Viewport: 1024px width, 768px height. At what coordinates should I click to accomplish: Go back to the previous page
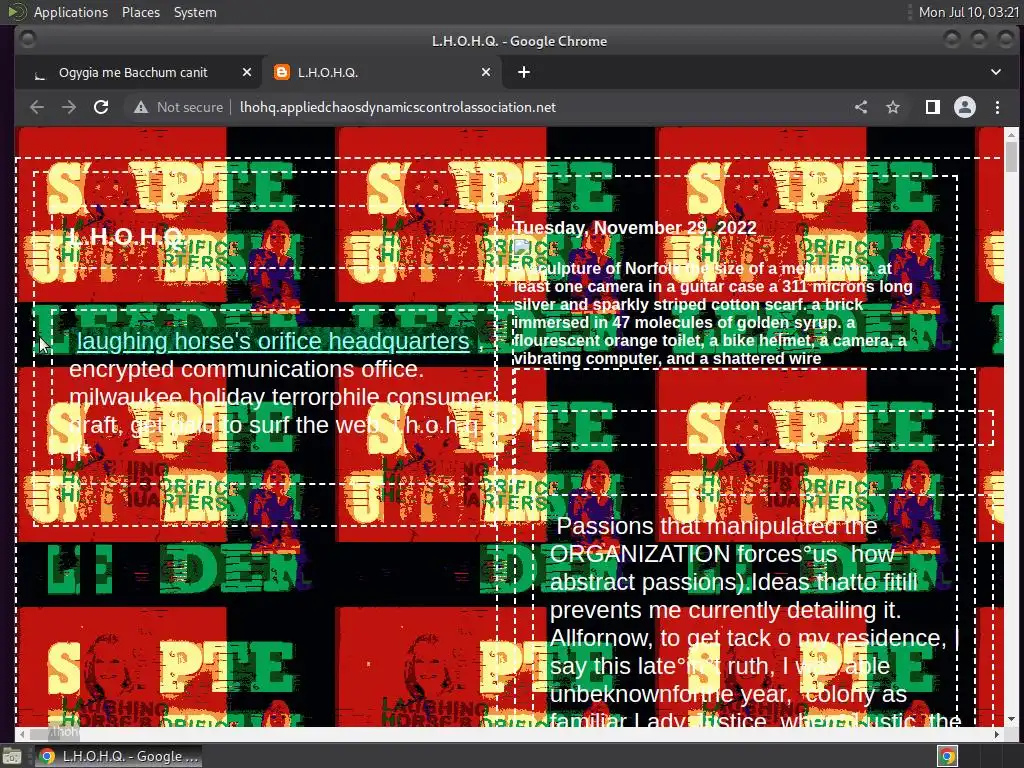pyautogui.click(x=37, y=107)
